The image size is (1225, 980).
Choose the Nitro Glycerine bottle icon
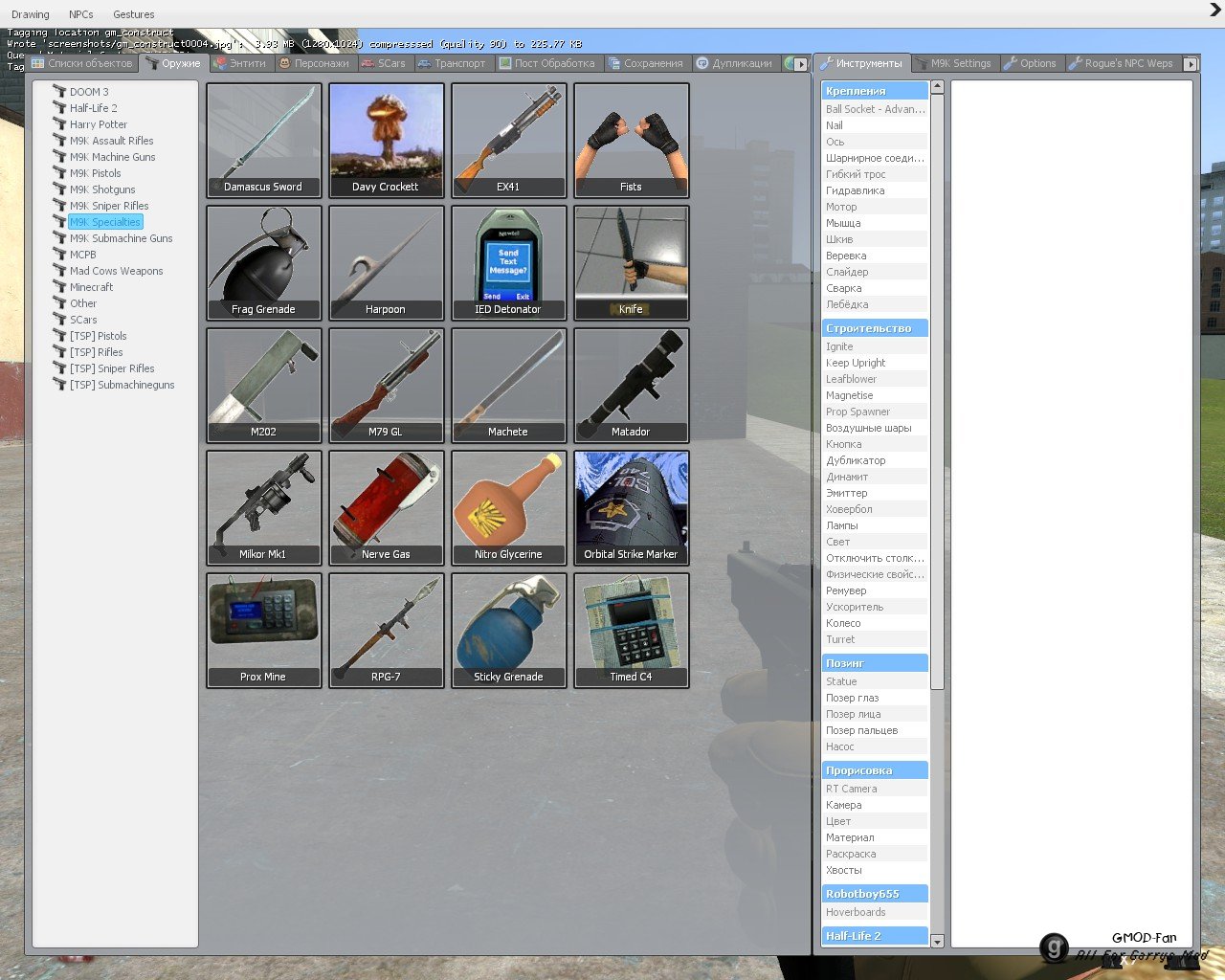(x=508, y=508)
